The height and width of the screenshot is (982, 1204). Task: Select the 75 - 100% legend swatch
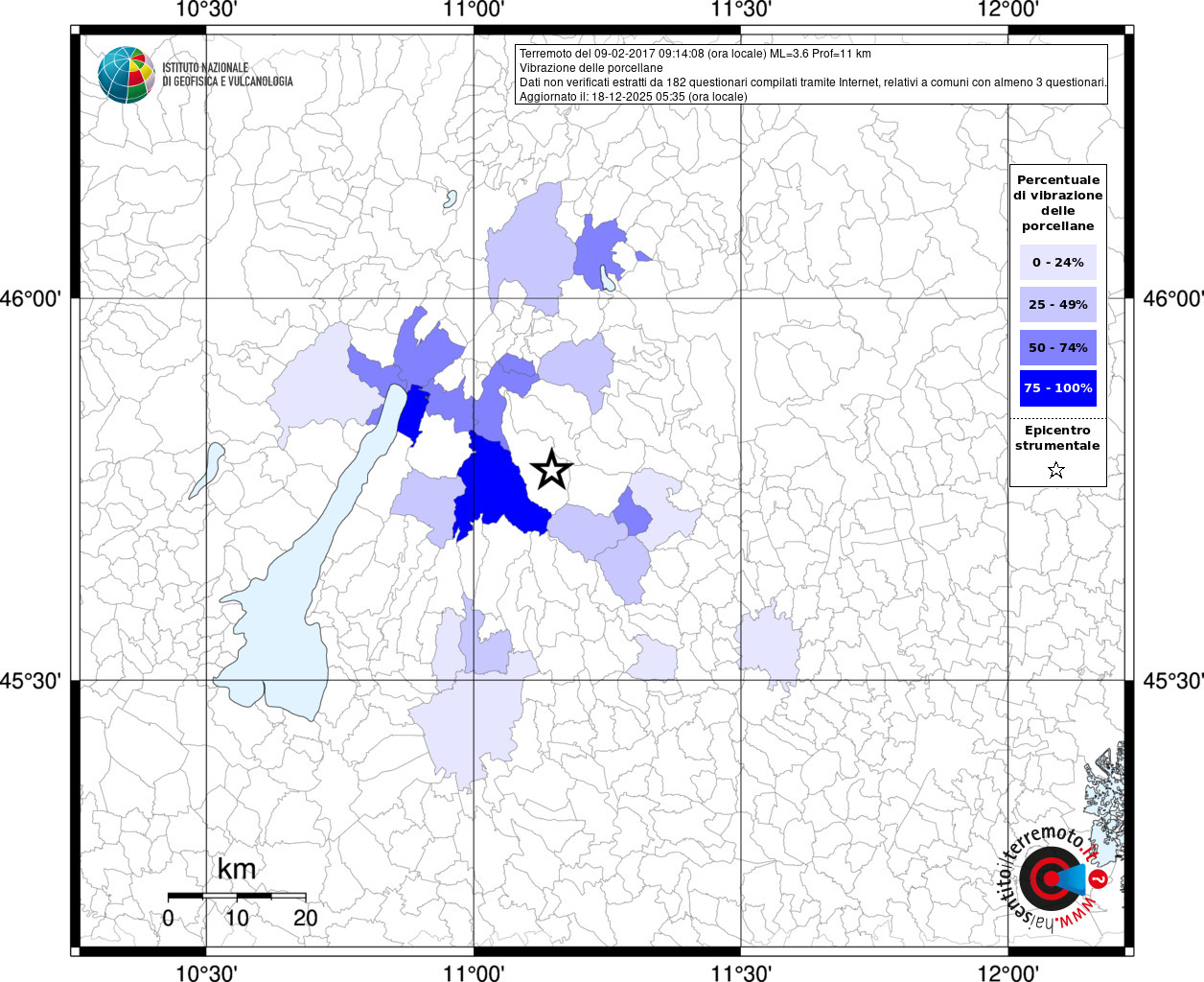click(1057, 388)
